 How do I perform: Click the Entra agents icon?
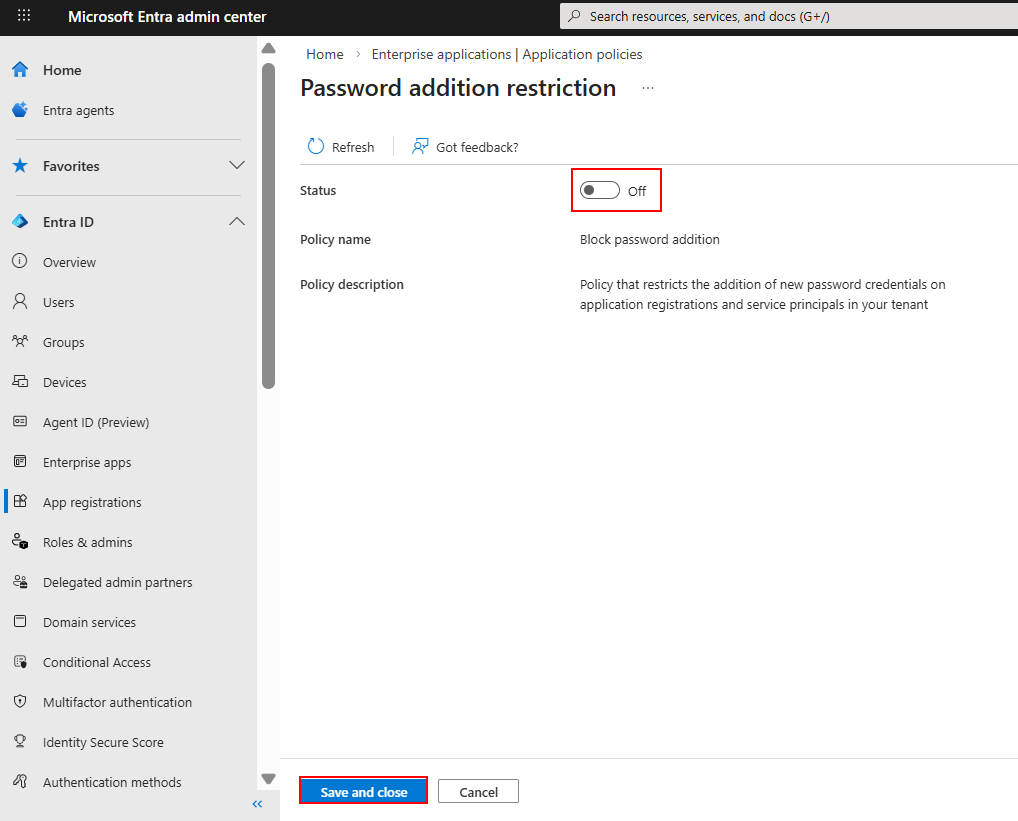pyautogui.click(x=20, y=110)
